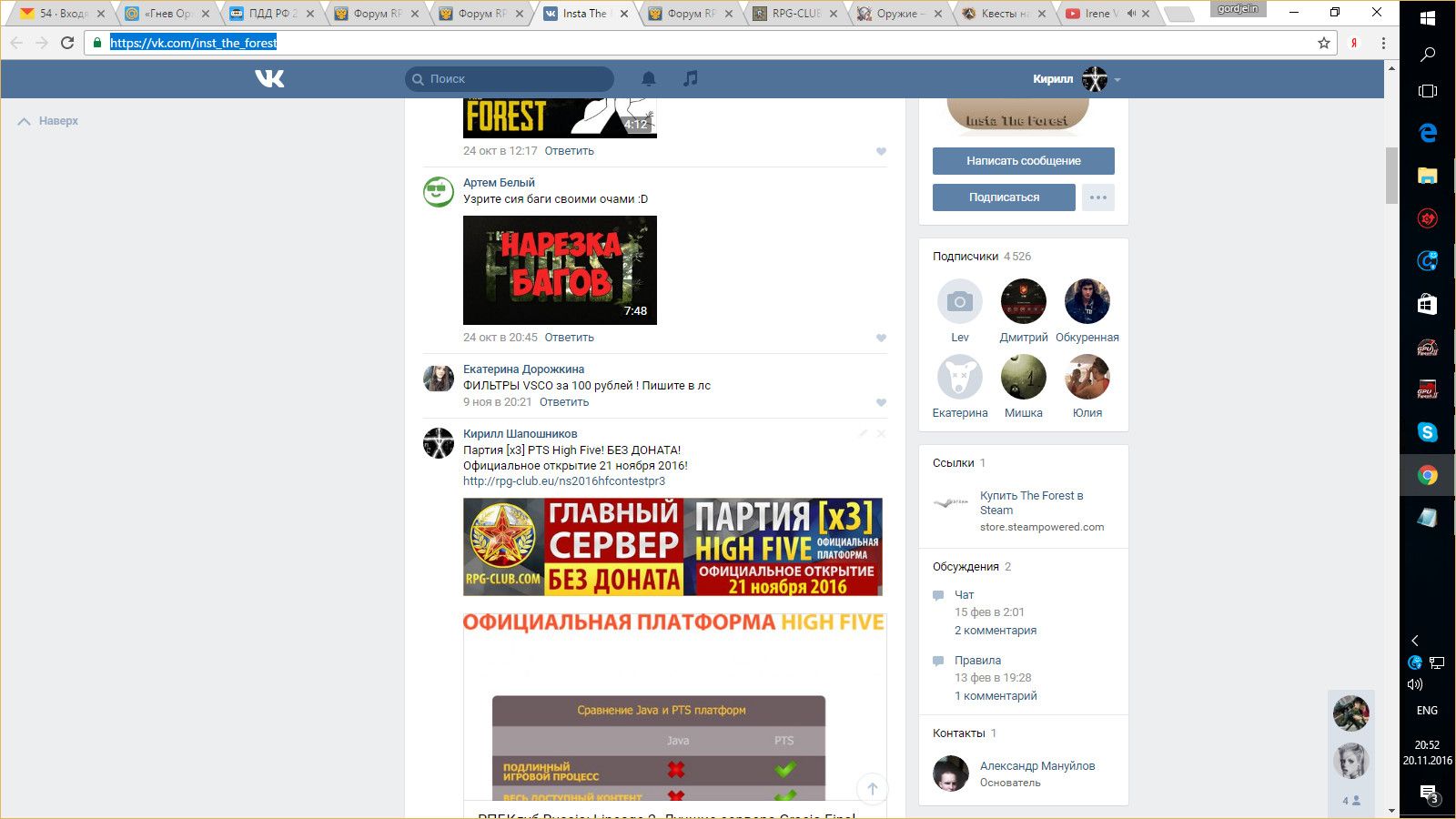Open Мишка subscriber avatar
This screenshot has height=819, width=1456.
tap(1024, 377)
